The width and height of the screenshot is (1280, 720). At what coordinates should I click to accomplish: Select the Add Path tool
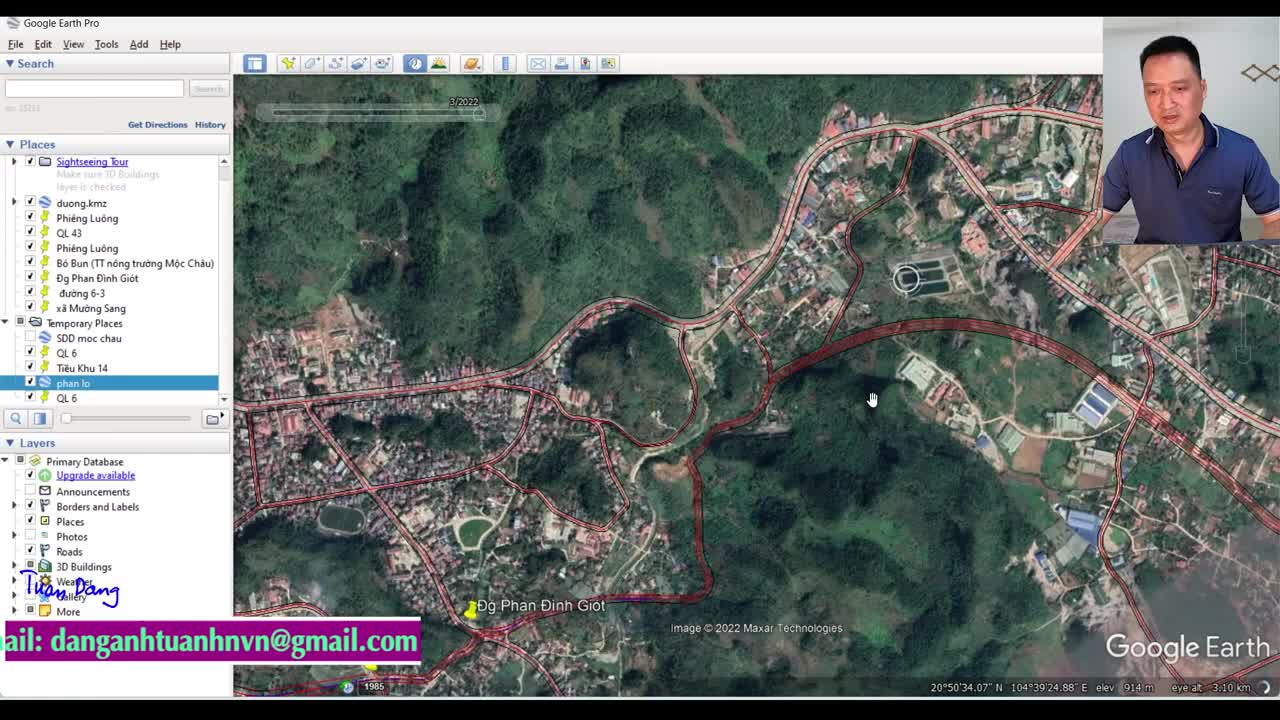point(336,64)
